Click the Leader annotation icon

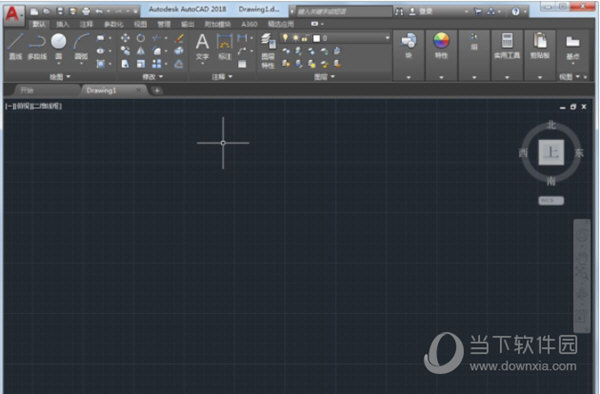(x=242, y=50)
